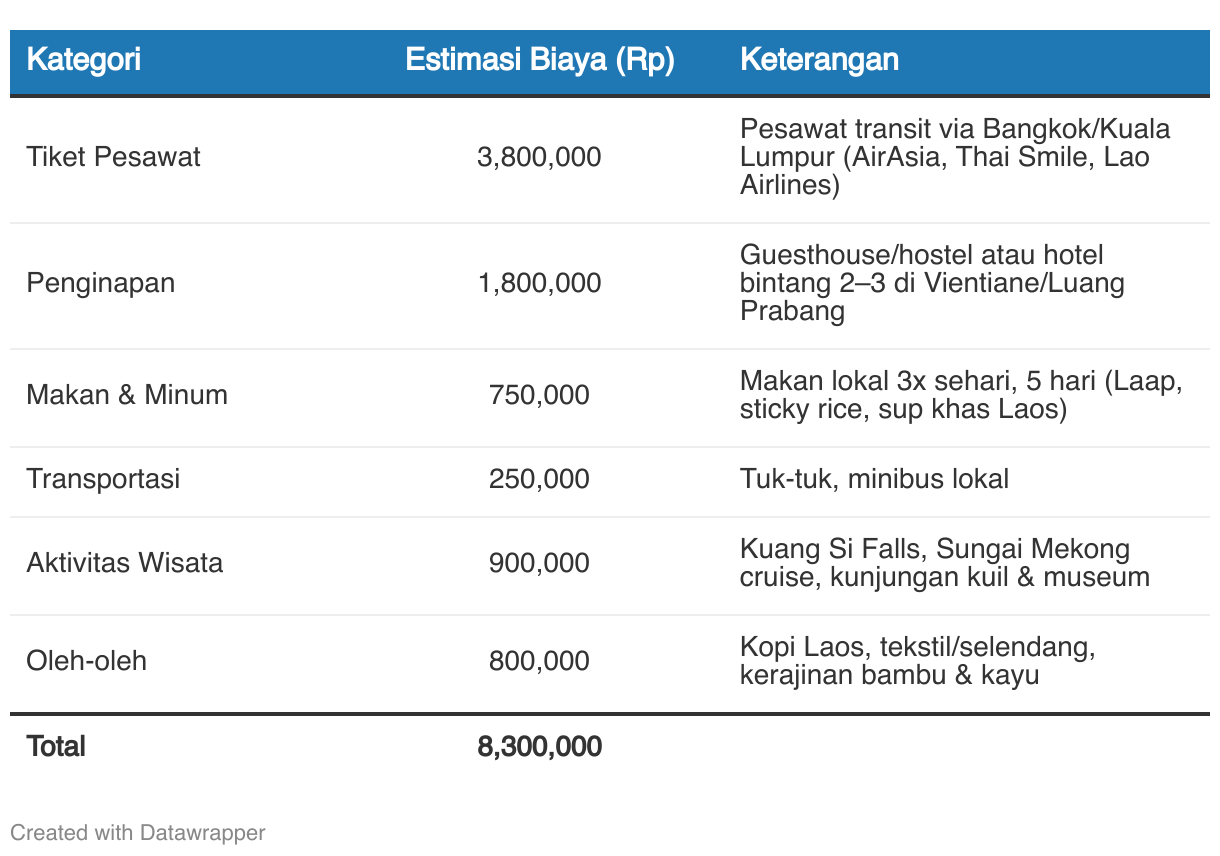The width and height of the screenshot is (1220, 856).
Task: Click the Total row label
Action: click(56, 746)
